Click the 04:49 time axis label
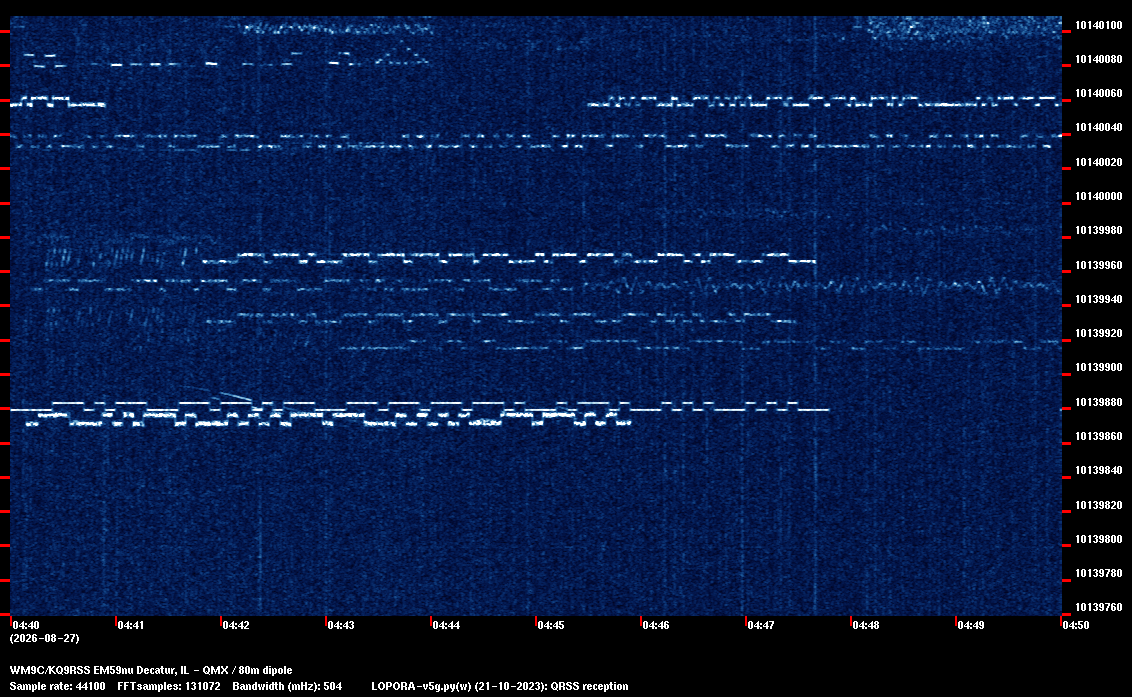The width and height of the screenshot is (1132, 697). tap(971, 625)
